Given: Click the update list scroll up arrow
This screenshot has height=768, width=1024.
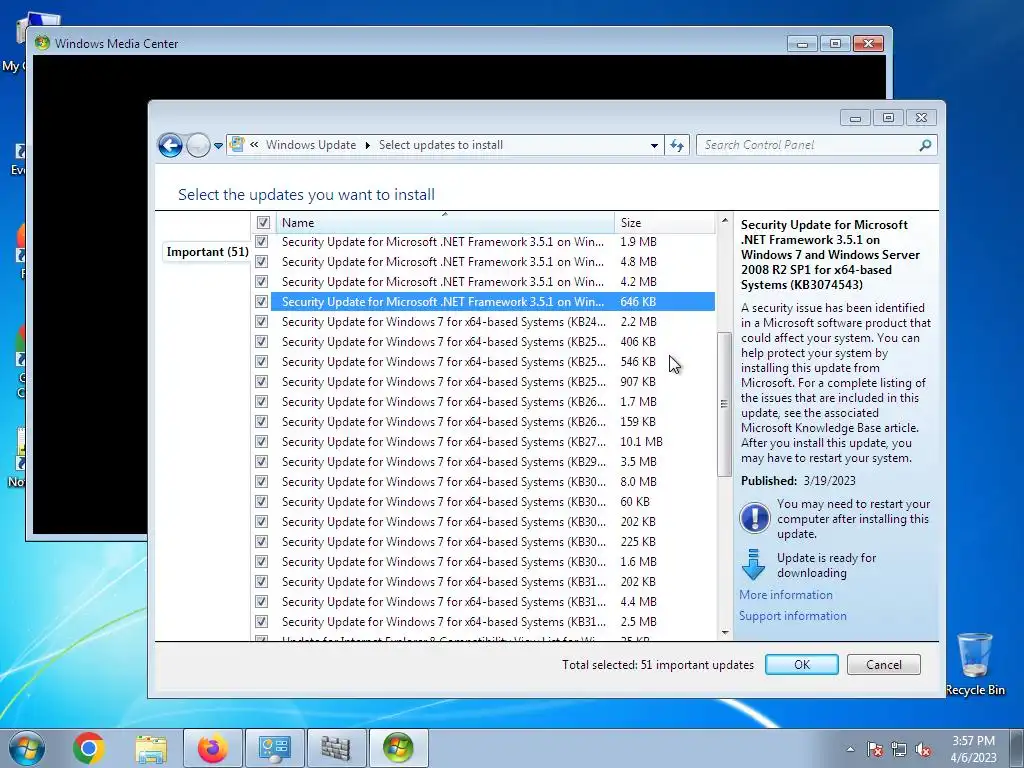Looking at the screenshot, I should click(724, 221).
